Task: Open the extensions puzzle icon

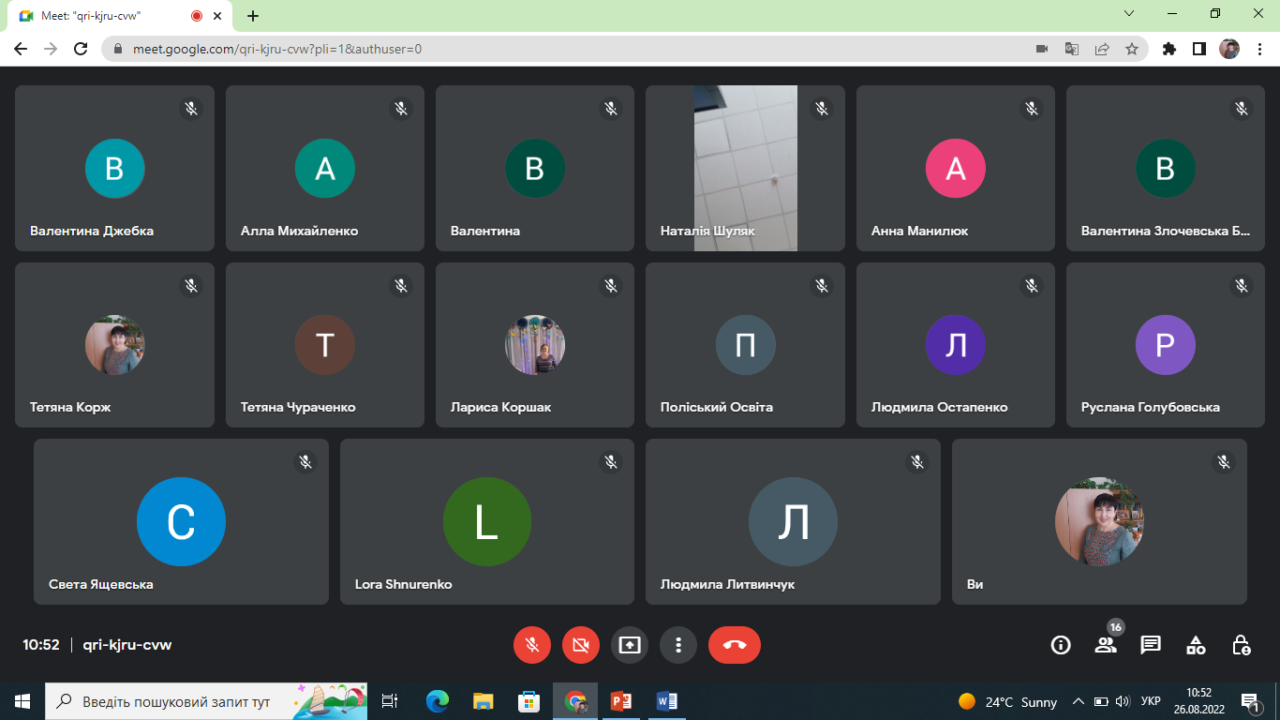Action: point(1169,48)
